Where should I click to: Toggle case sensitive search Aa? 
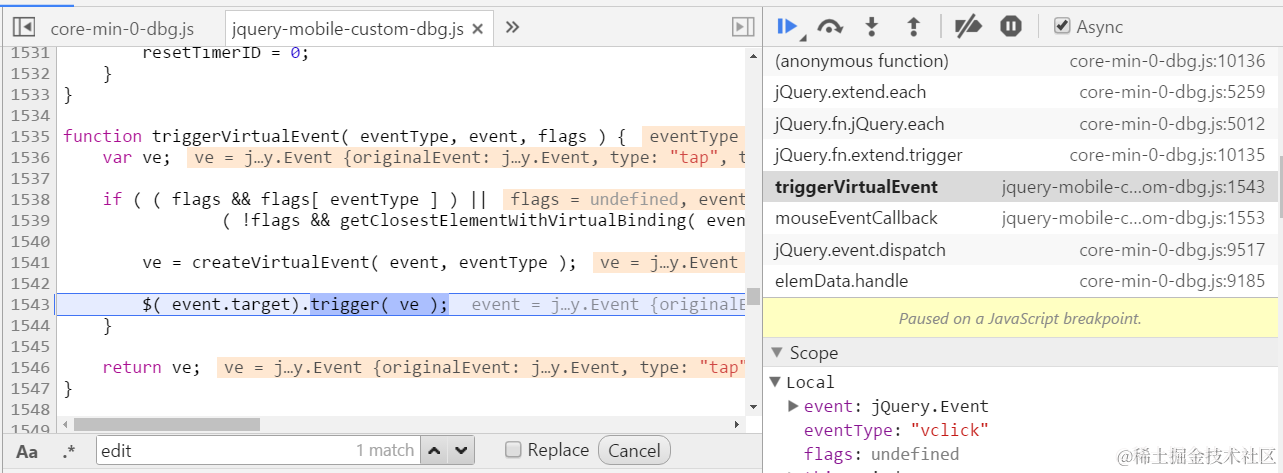[x=27, y=451]
